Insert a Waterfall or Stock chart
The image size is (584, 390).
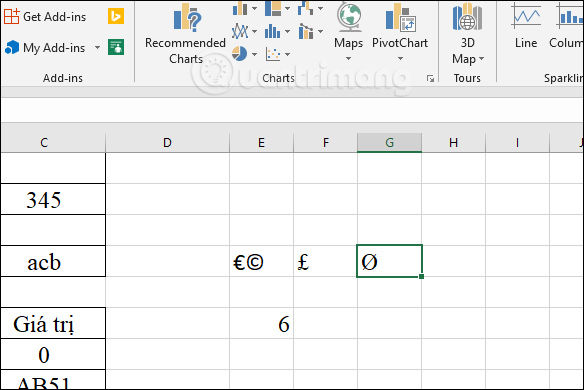tap(305, 8)
